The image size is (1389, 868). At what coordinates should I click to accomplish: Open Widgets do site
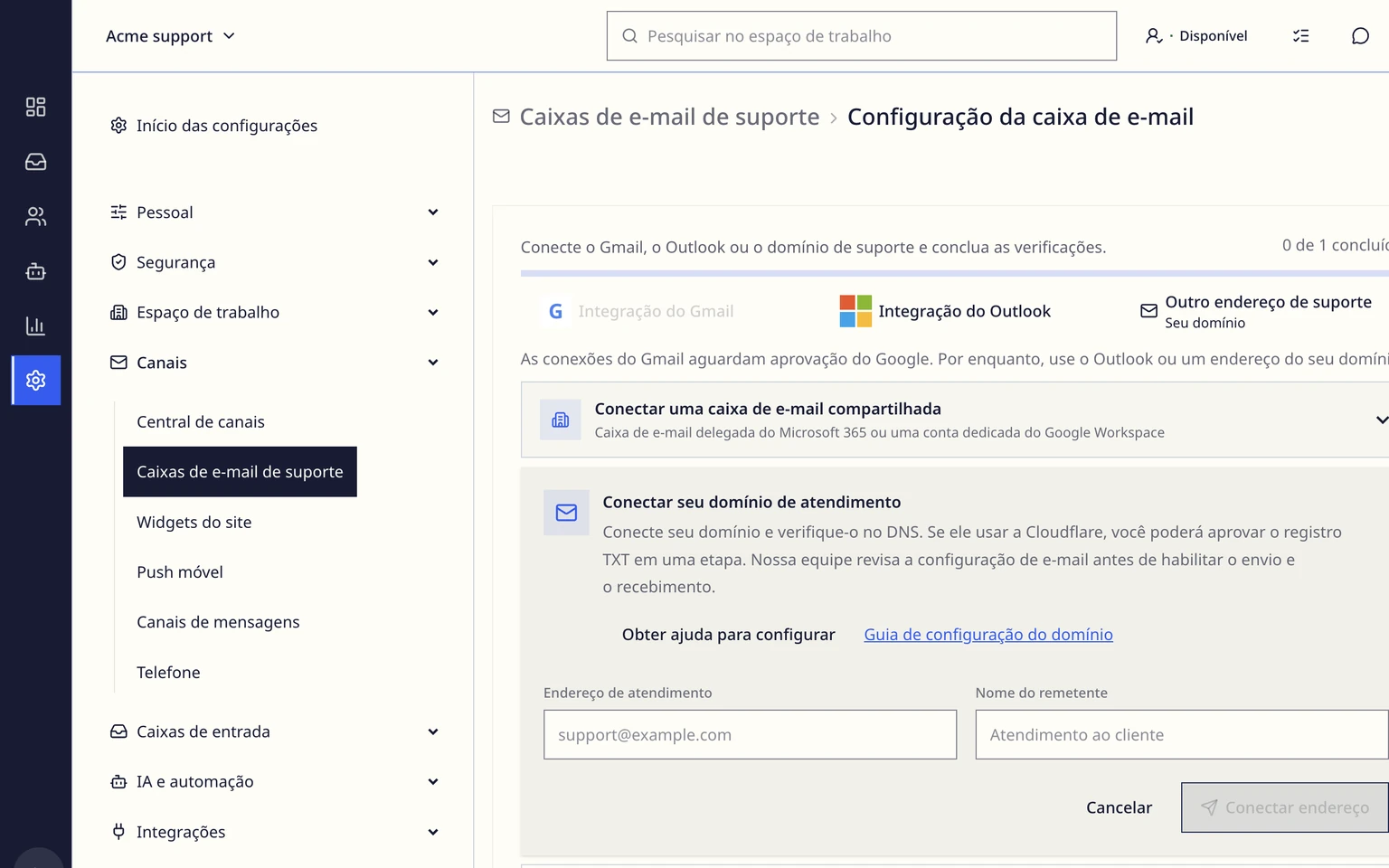point(194,523)
